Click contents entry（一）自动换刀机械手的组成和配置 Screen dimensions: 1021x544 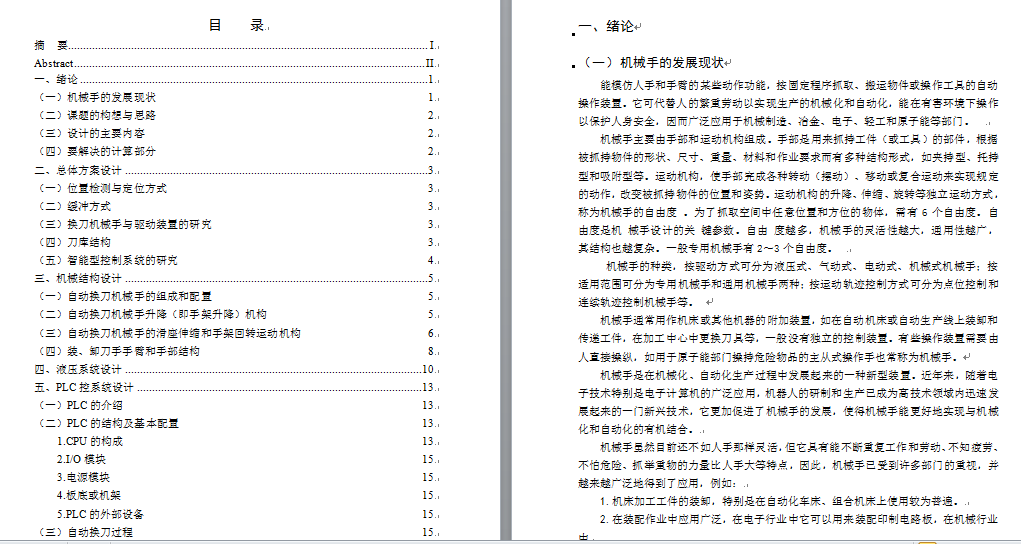(236, 296)
